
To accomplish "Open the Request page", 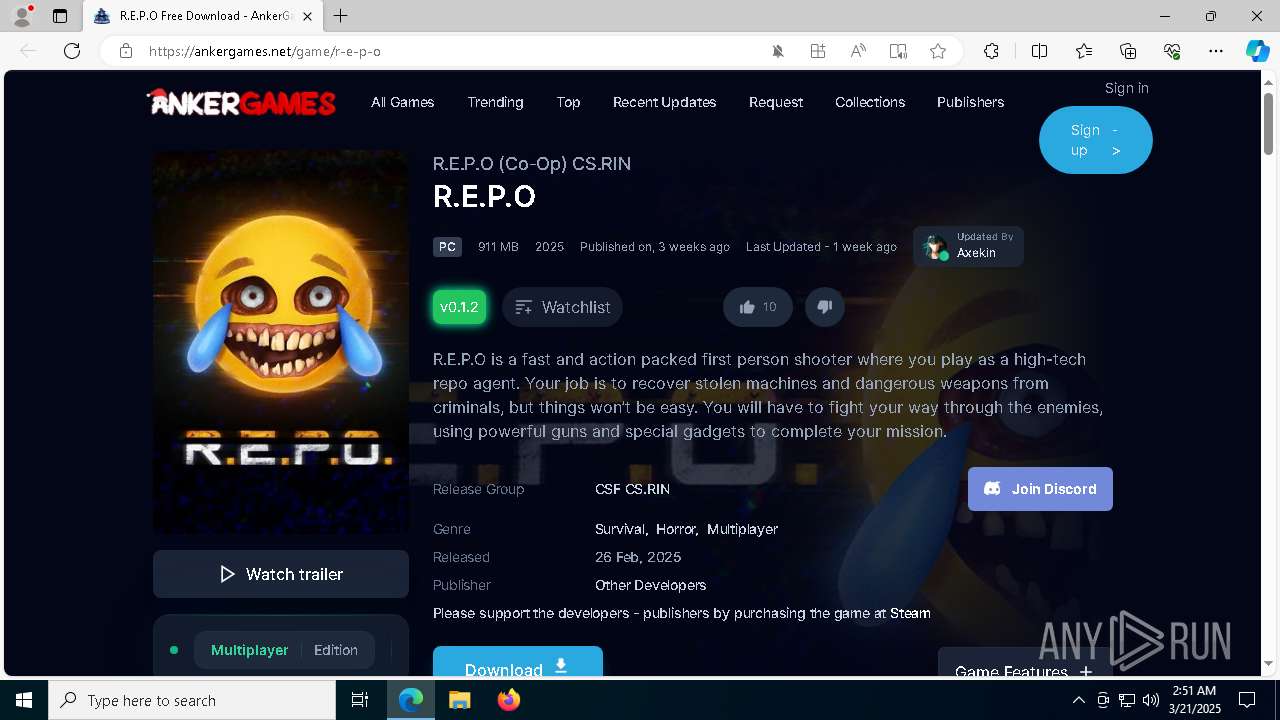I will tap(775, 102).
